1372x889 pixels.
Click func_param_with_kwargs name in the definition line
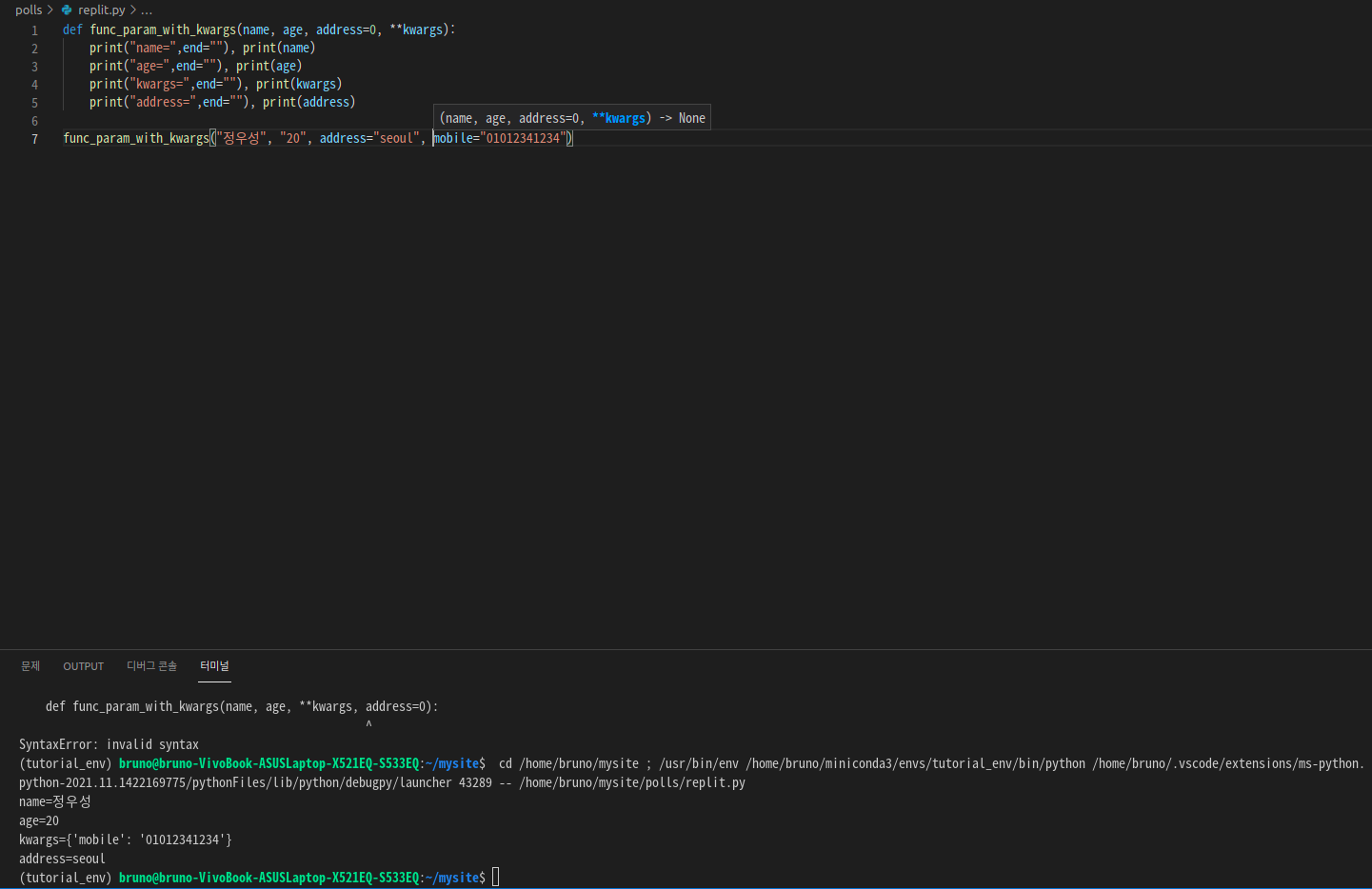coord(163,30)
